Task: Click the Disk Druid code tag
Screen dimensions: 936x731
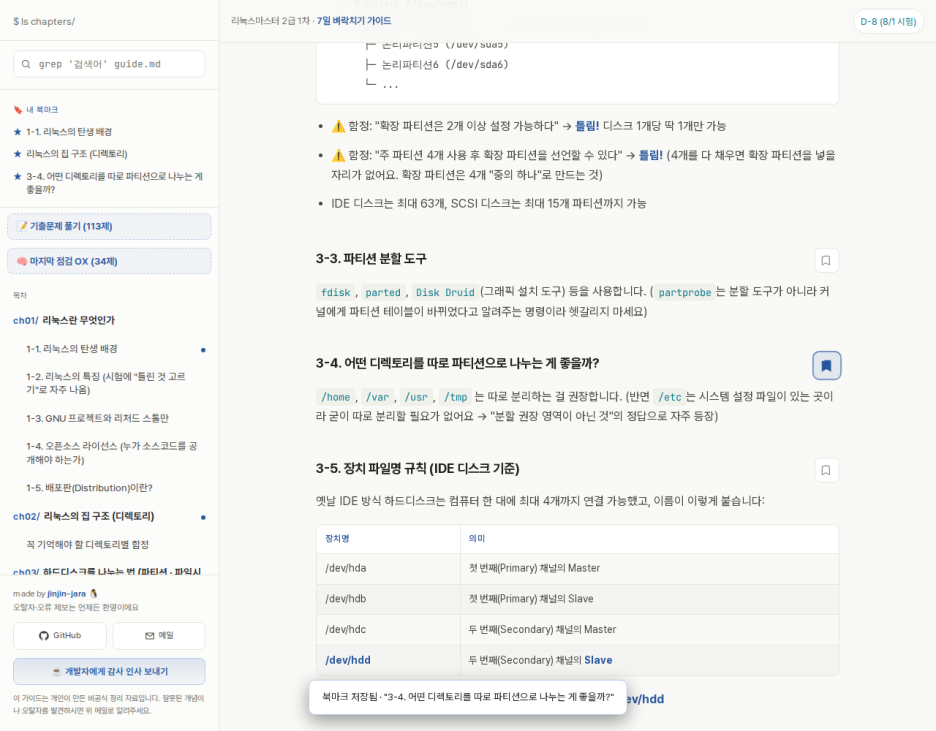Action: pos(445,292)
